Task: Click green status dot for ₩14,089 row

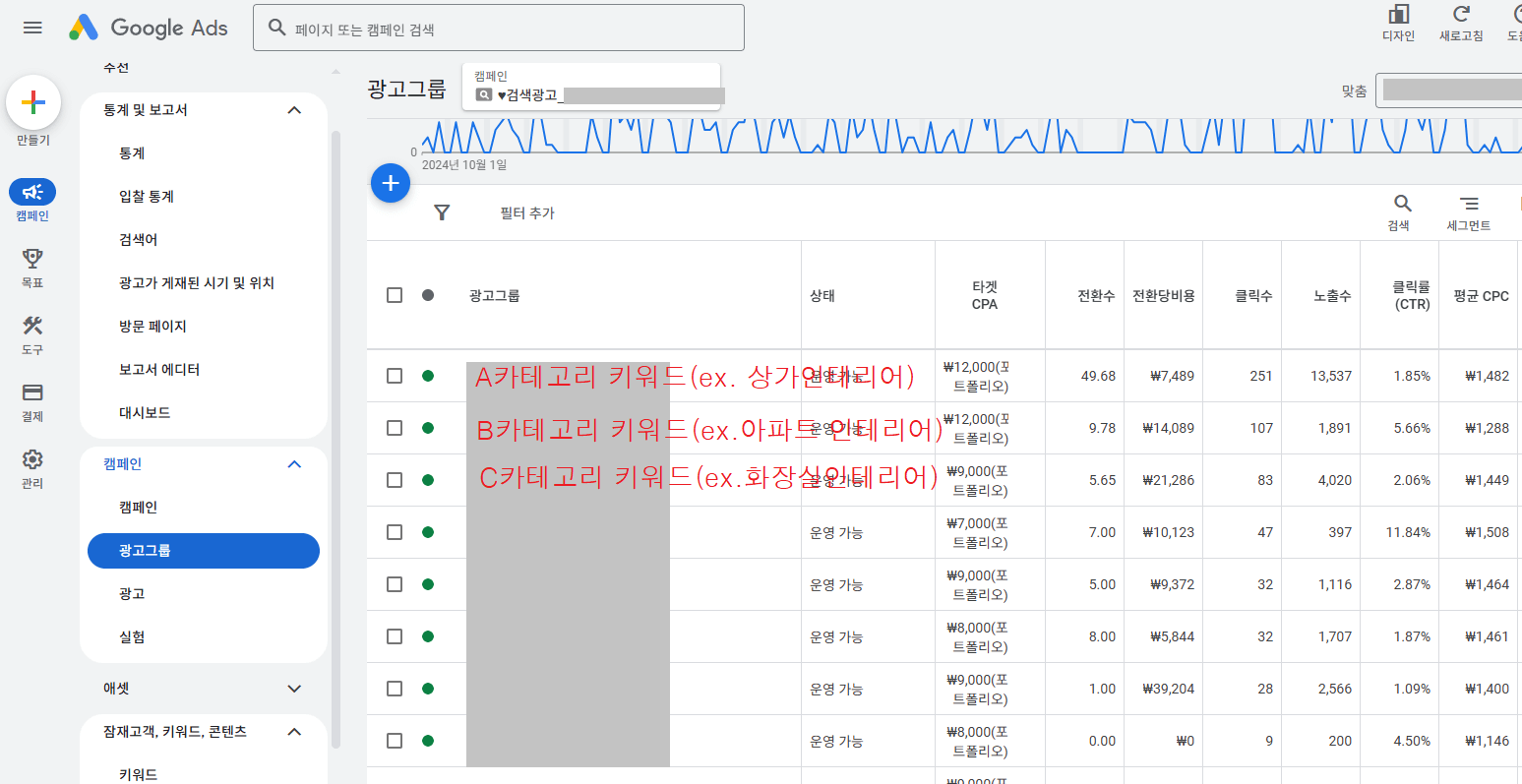Action: click(x=428, y=428)
